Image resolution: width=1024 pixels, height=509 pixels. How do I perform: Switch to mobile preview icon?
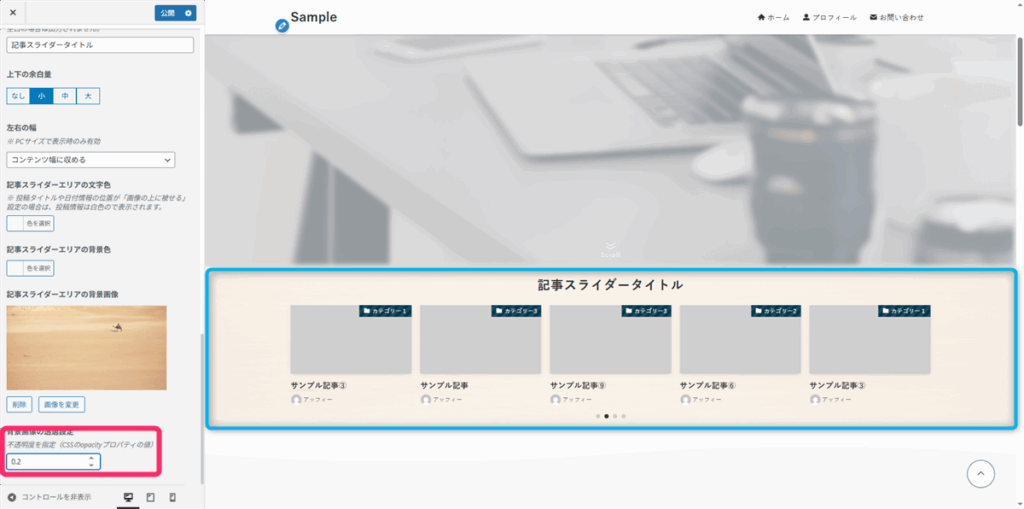click(172, 497)
